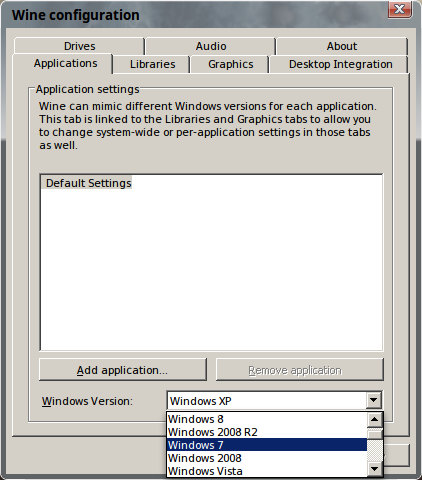Close the Wine configuration window
Screen dimensions: 422x480
[x=400, y=9]
